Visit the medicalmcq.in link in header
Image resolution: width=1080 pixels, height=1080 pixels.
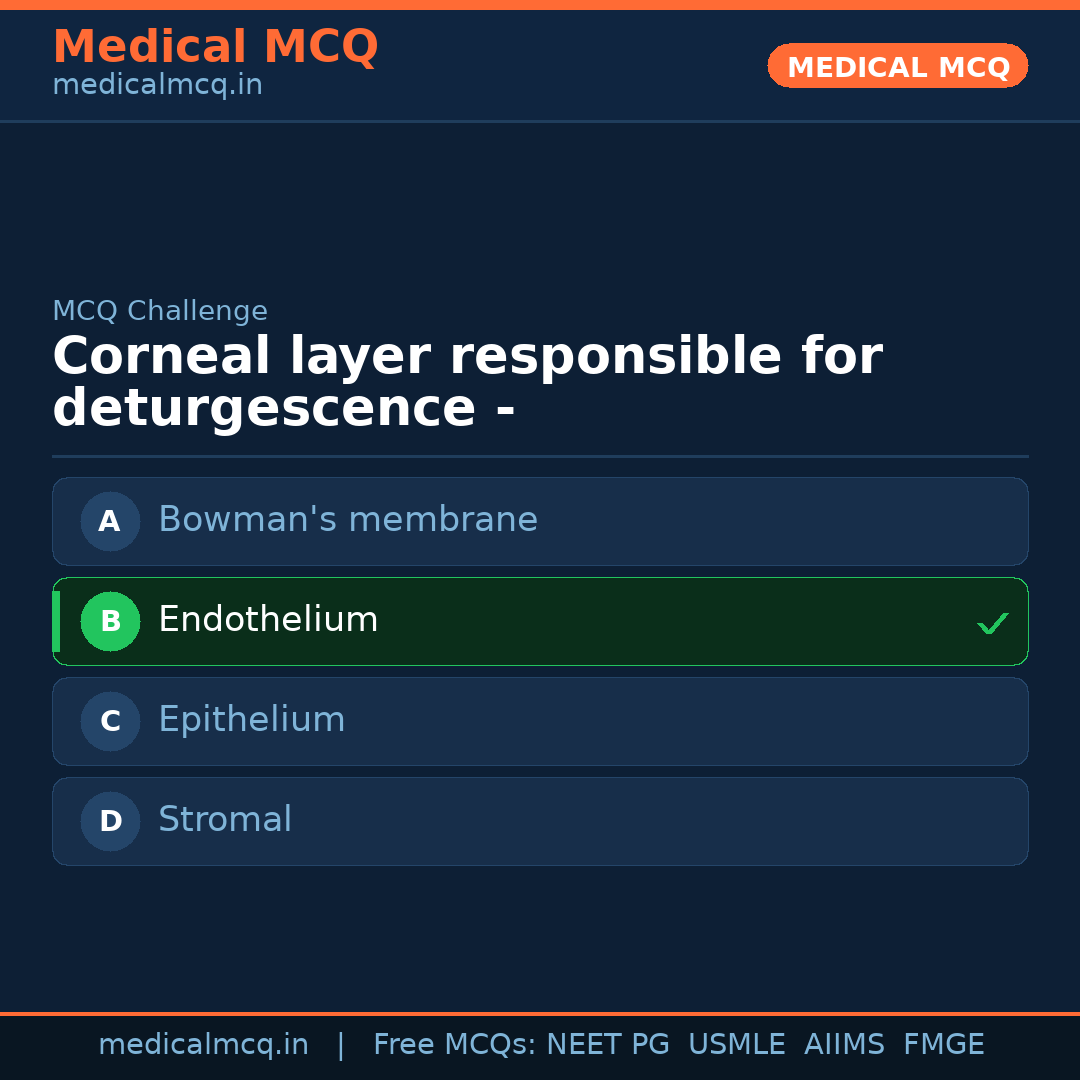click(x=156, y=84)
